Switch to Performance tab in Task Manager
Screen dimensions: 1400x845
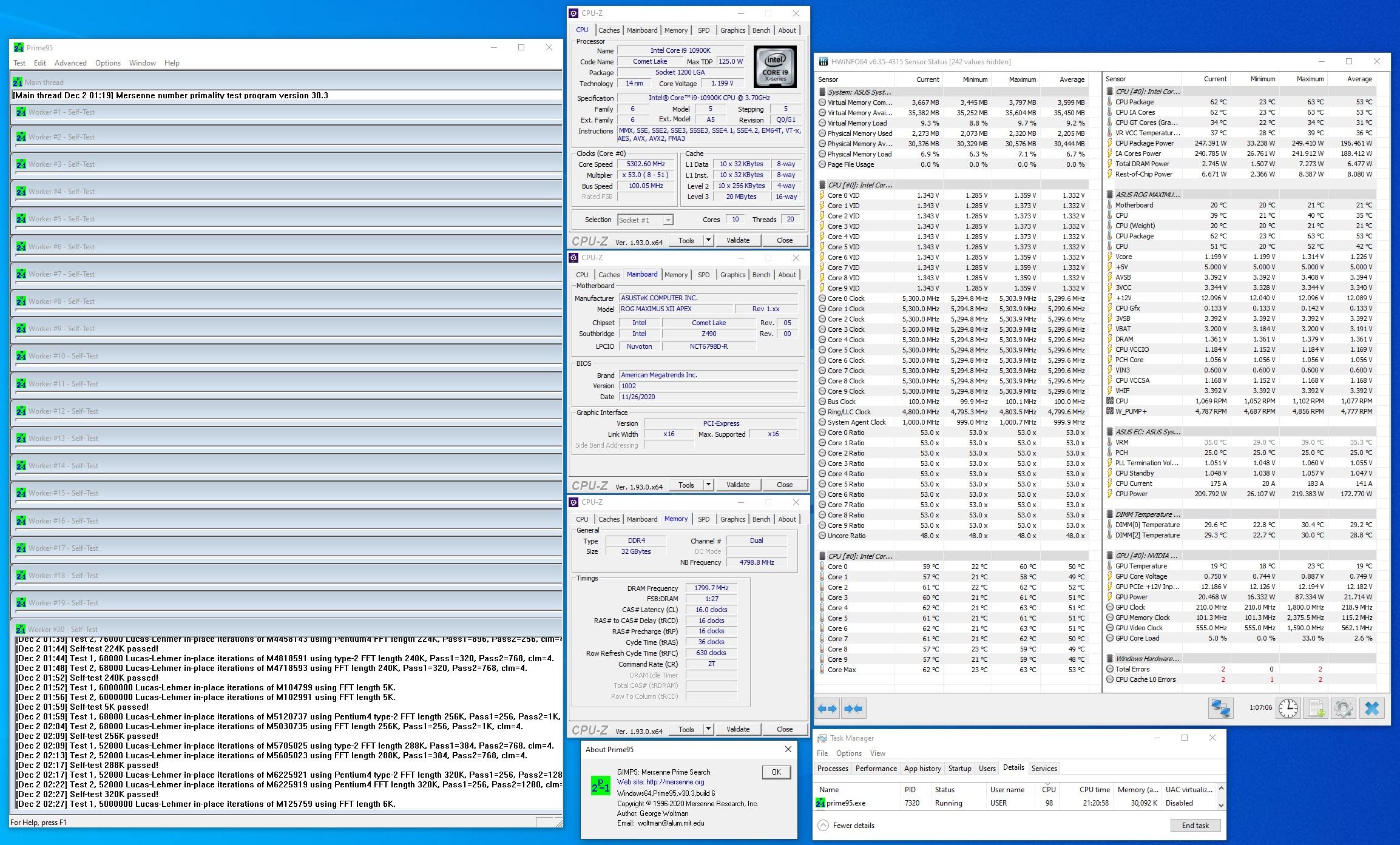coord(876,769)
